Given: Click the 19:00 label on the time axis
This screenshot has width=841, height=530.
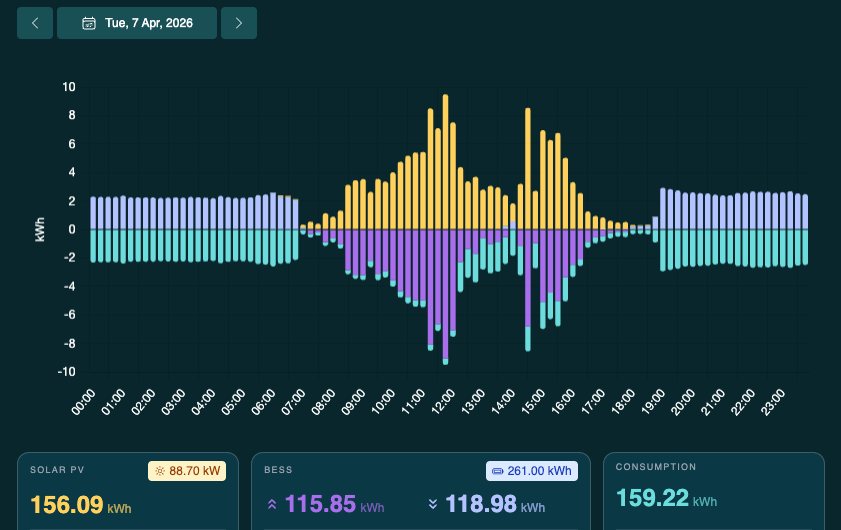Looking at the screenshot, I should 653,402.
